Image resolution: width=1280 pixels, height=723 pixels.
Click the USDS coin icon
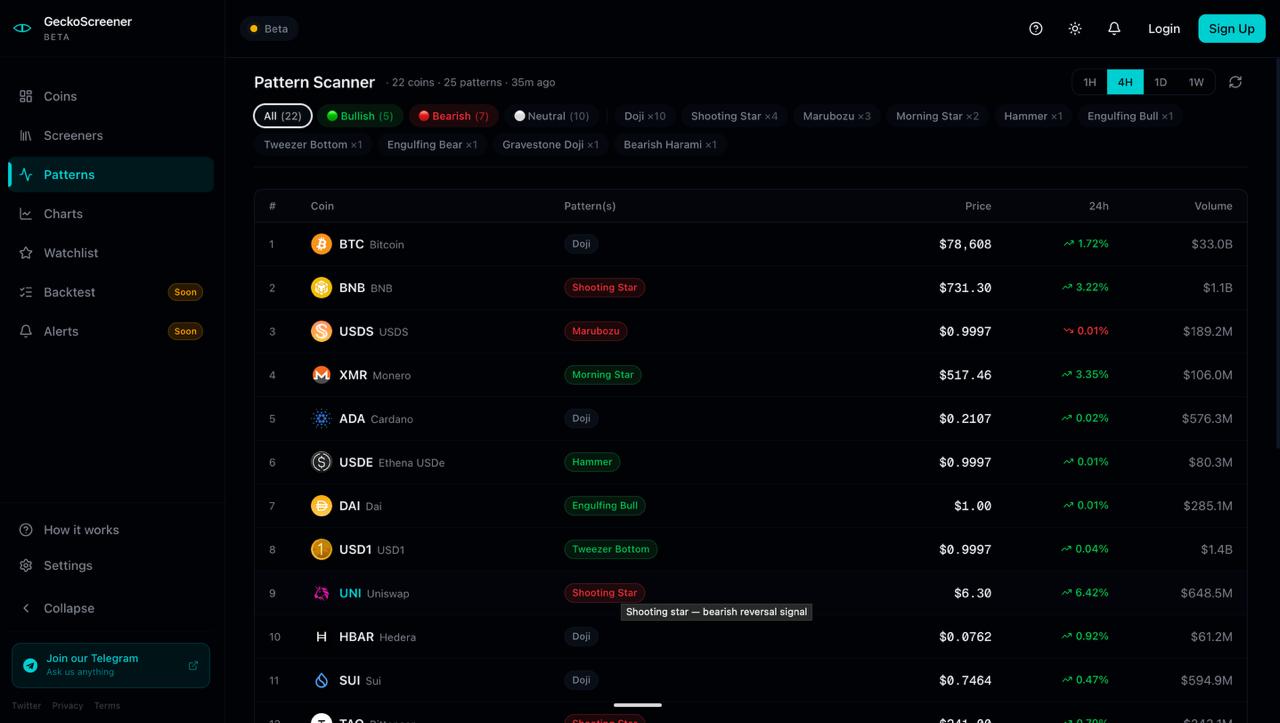click(321, 331)
